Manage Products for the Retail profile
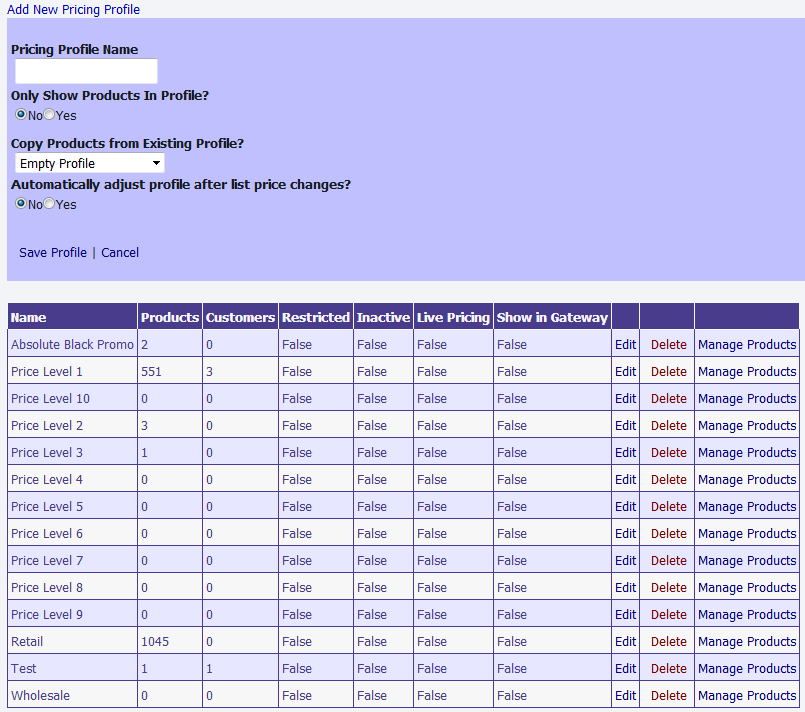Image resolution: width=805 pixels, height=712 pixels. pyautogui.click(x=747, y=642)
